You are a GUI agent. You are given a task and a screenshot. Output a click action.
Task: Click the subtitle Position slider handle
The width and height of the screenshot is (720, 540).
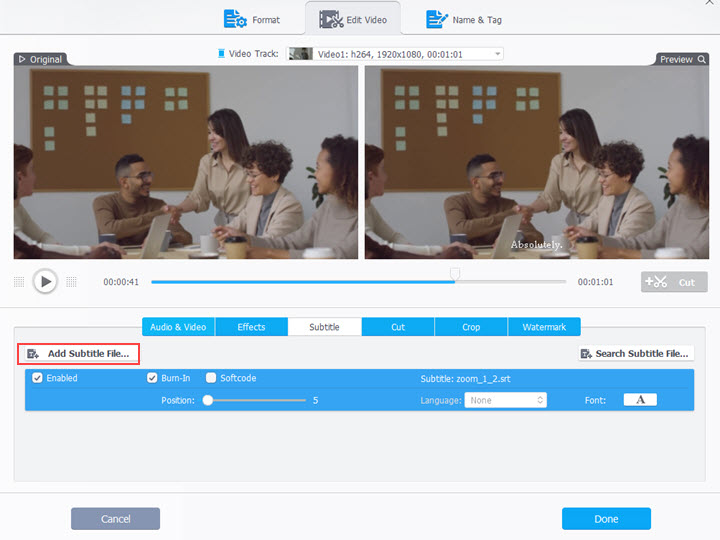tap(208, 400)
